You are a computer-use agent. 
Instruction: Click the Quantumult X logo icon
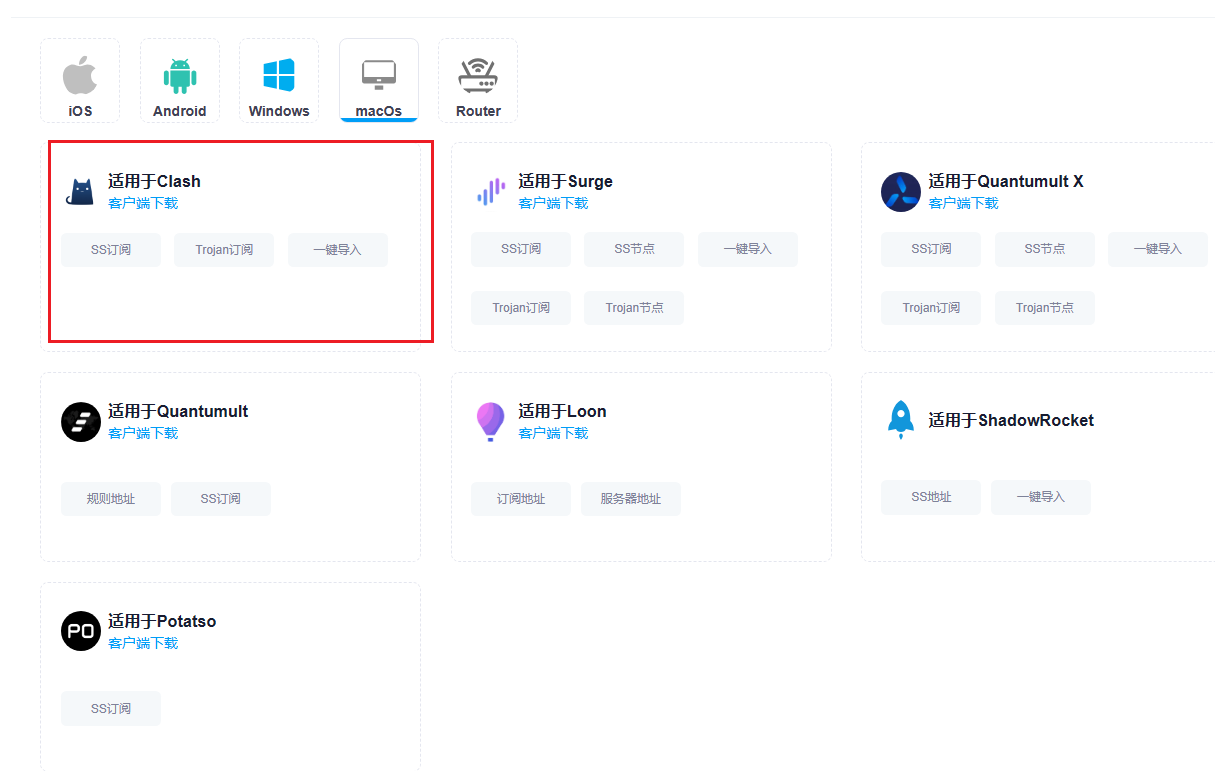pos(900,192)
